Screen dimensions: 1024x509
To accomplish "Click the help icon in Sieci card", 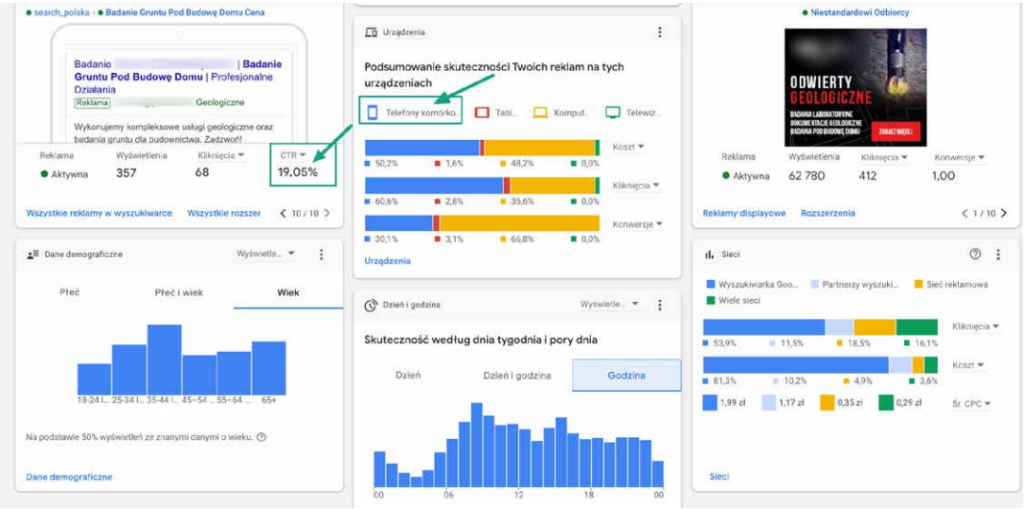I will coord(975,255).
